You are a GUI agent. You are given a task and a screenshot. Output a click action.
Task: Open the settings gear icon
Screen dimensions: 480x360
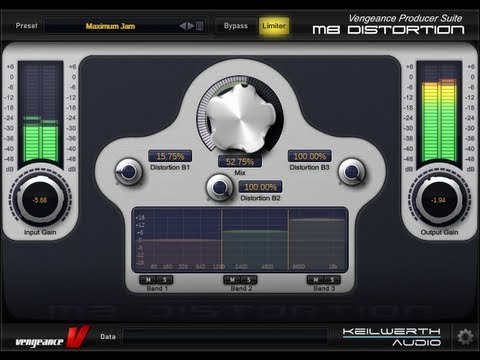pos(465,337)
